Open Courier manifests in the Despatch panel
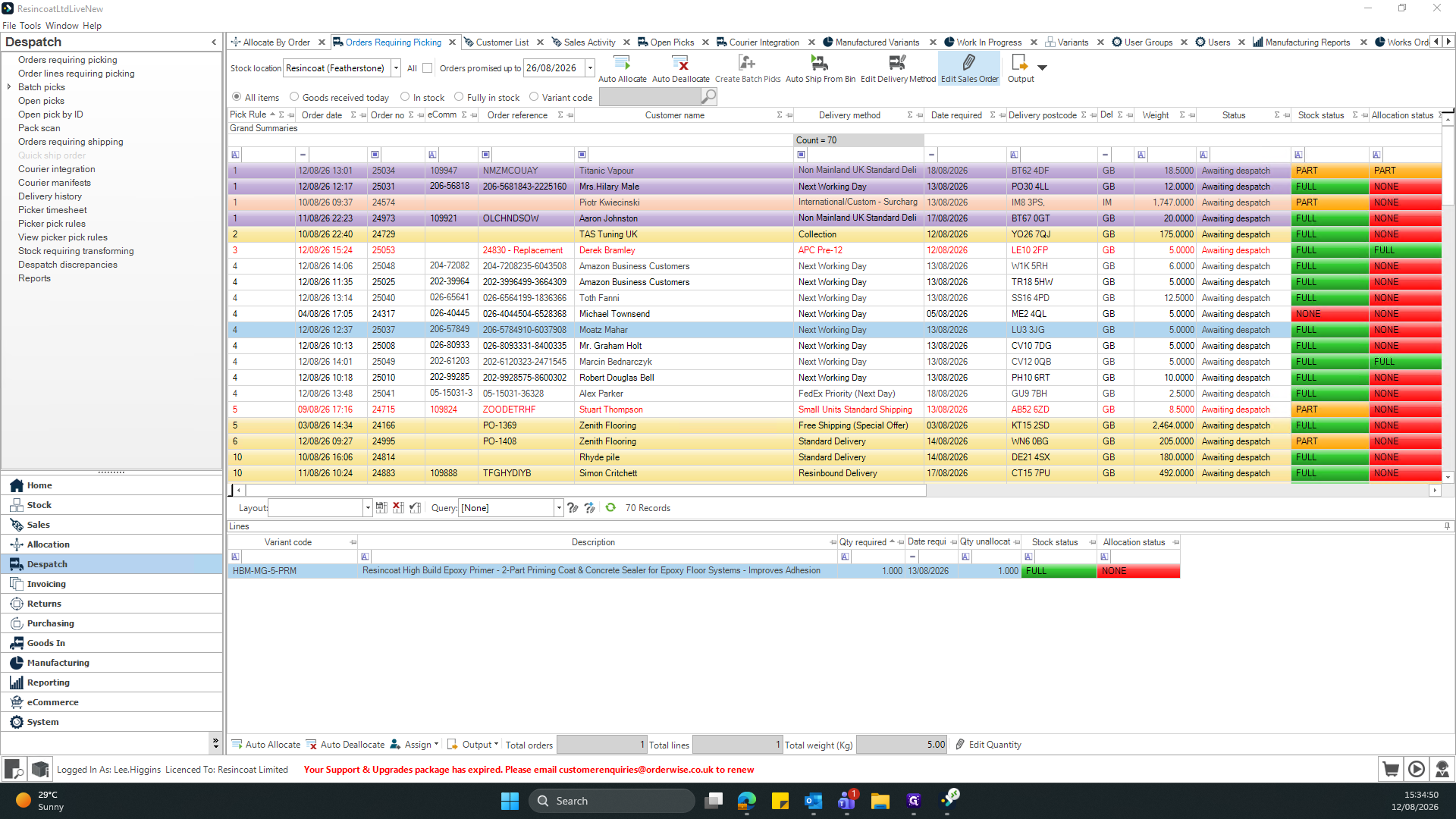This screenshot has width=1456, height=819. point(55,183)
